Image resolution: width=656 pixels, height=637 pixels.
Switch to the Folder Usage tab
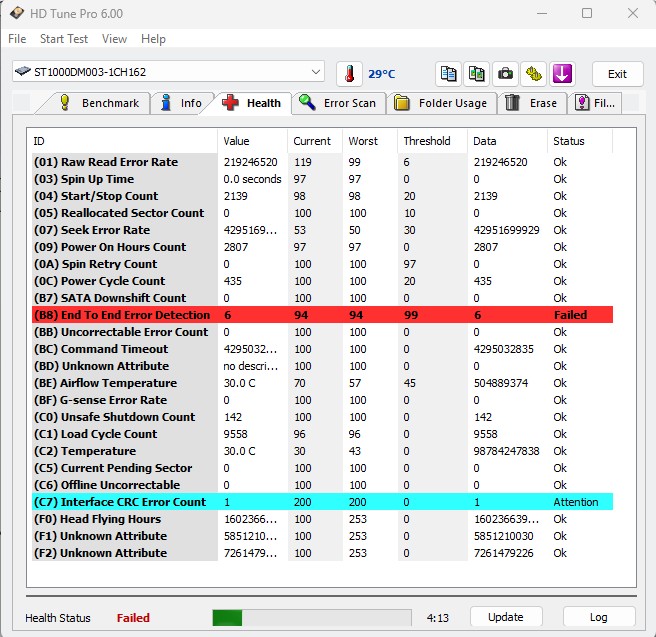coord(441,103)
